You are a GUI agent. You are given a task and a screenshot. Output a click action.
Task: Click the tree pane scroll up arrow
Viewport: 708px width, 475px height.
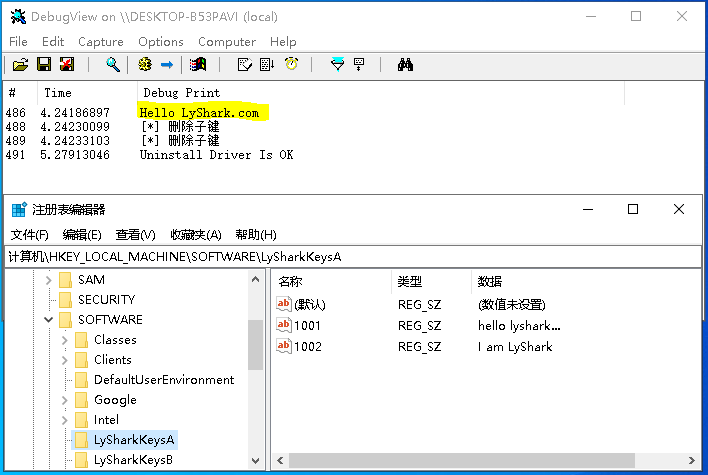tap(256, 279)
